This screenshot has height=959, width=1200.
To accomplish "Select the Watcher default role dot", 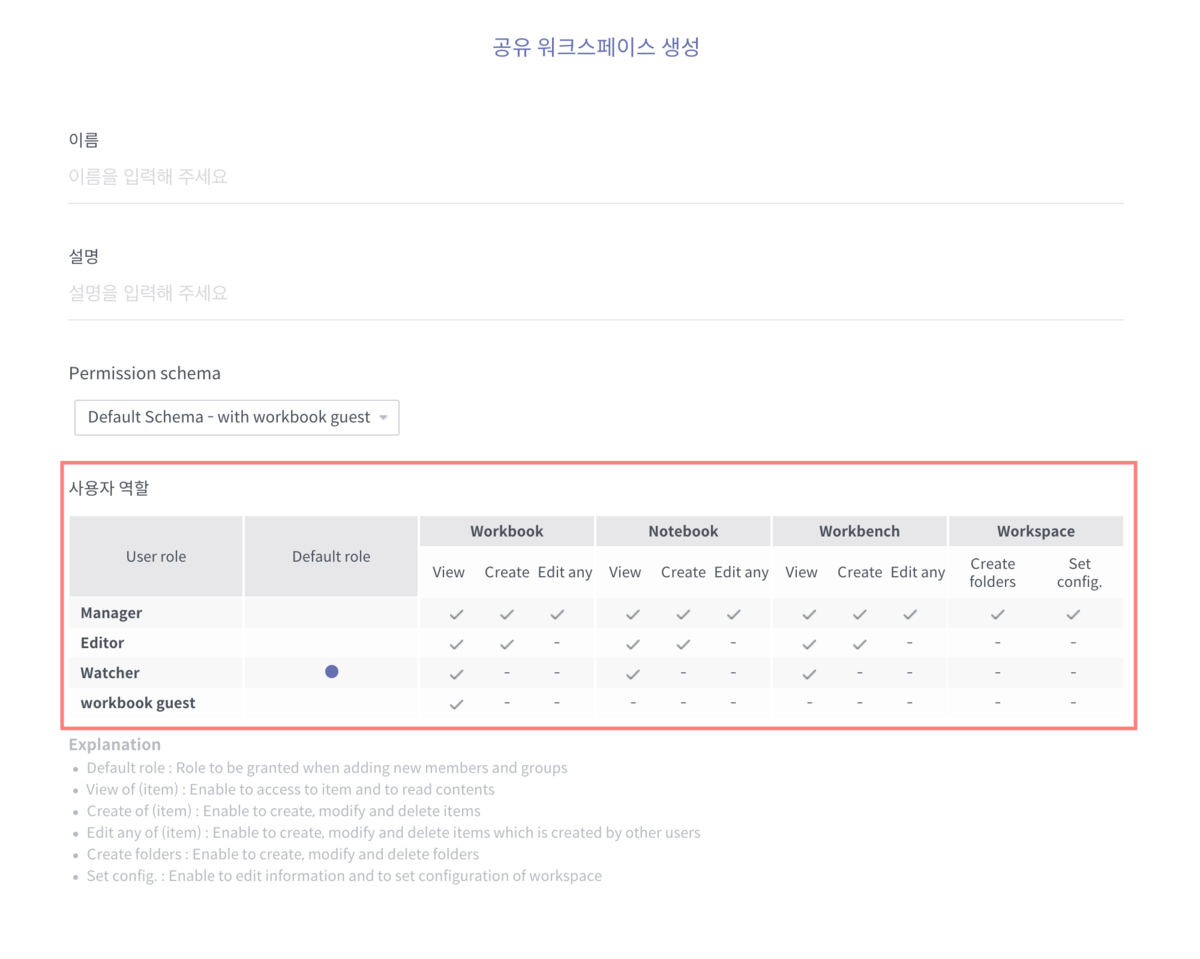I will point(332,672).
